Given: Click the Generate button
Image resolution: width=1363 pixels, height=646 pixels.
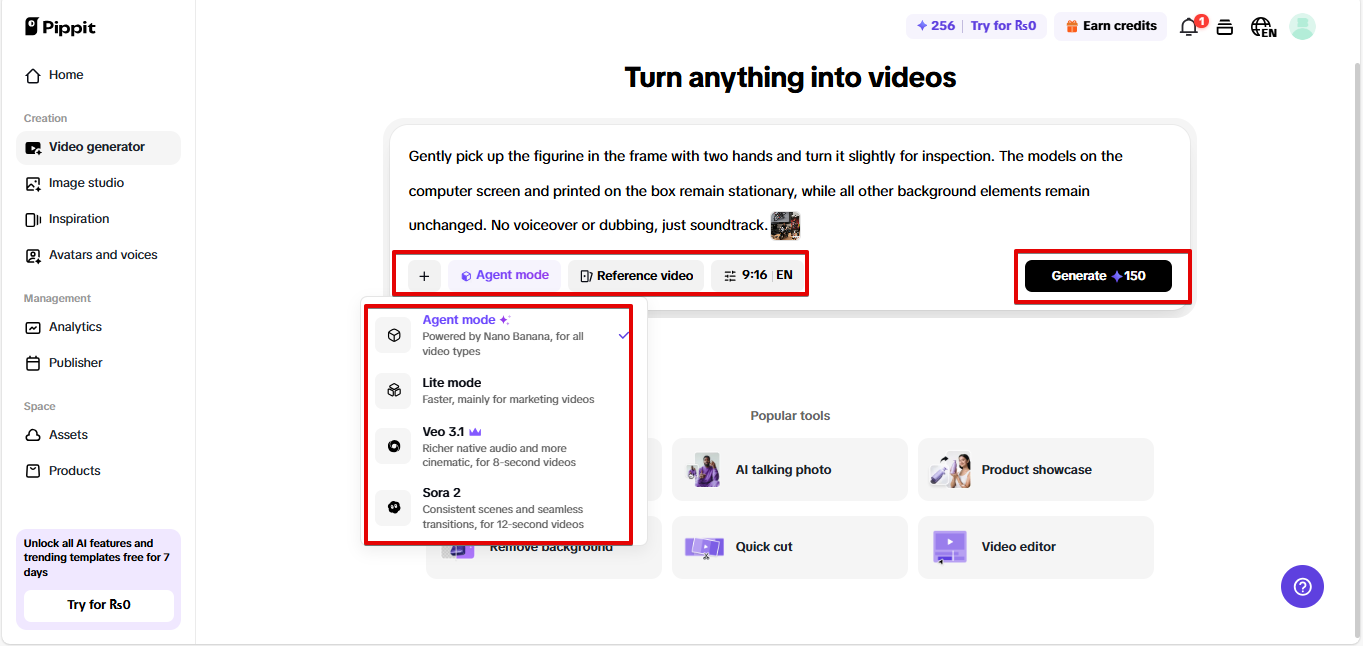Looking at the screenshot, I should 1097,275.
